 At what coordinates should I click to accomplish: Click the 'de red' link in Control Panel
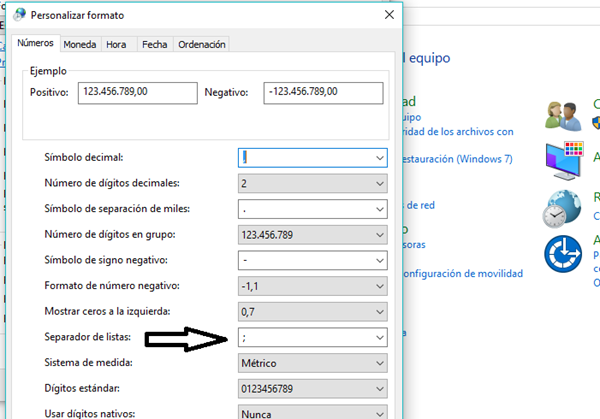coord(420,205)
